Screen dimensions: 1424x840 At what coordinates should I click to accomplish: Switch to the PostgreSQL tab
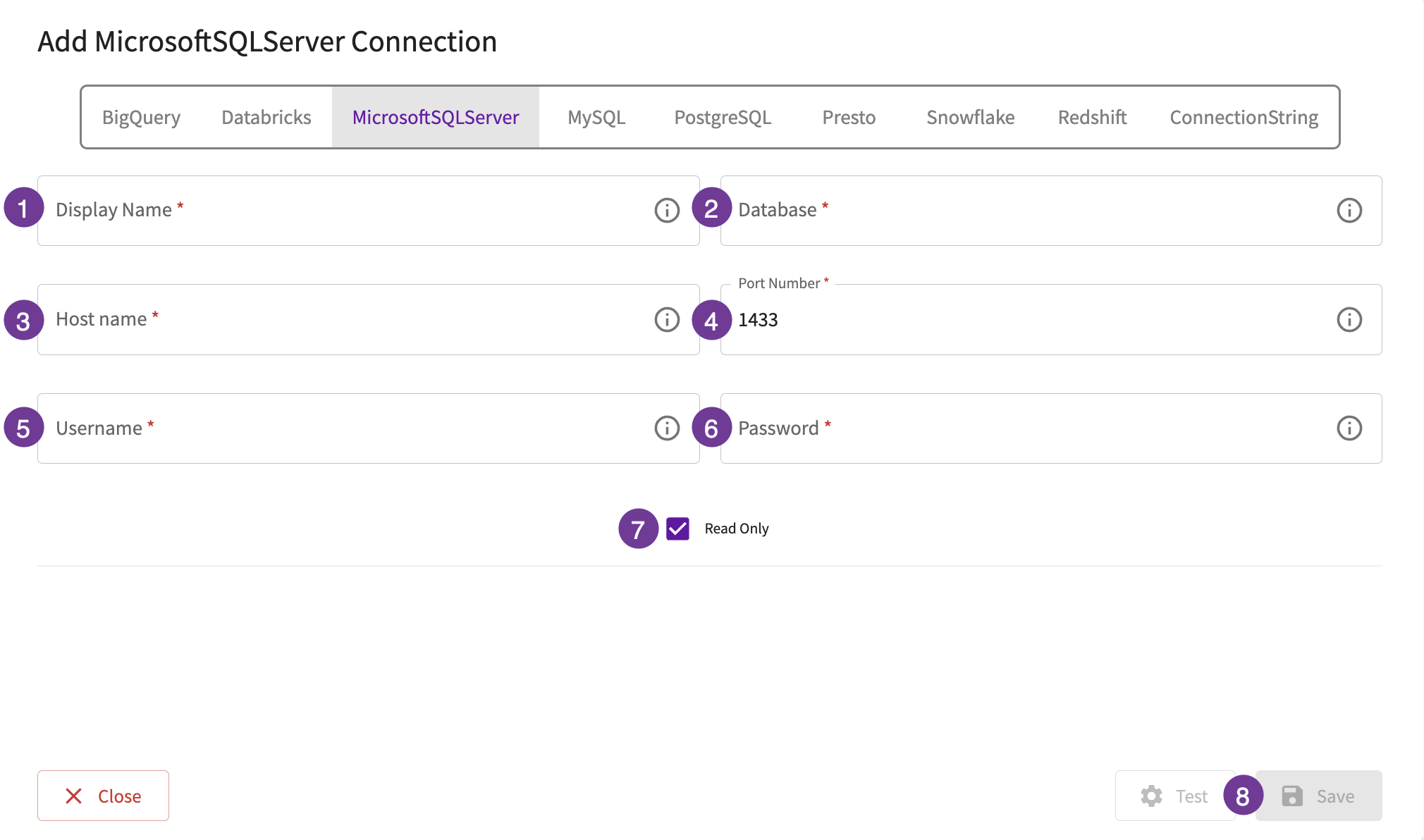coord(723,117)
